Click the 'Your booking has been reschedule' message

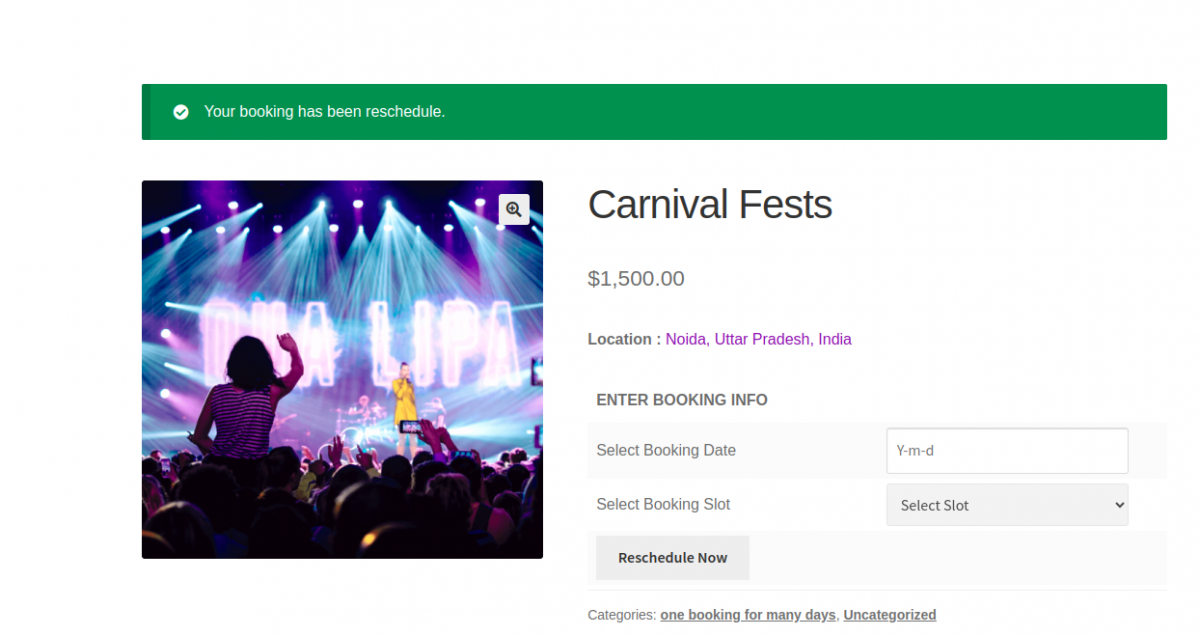pos(324,112)
